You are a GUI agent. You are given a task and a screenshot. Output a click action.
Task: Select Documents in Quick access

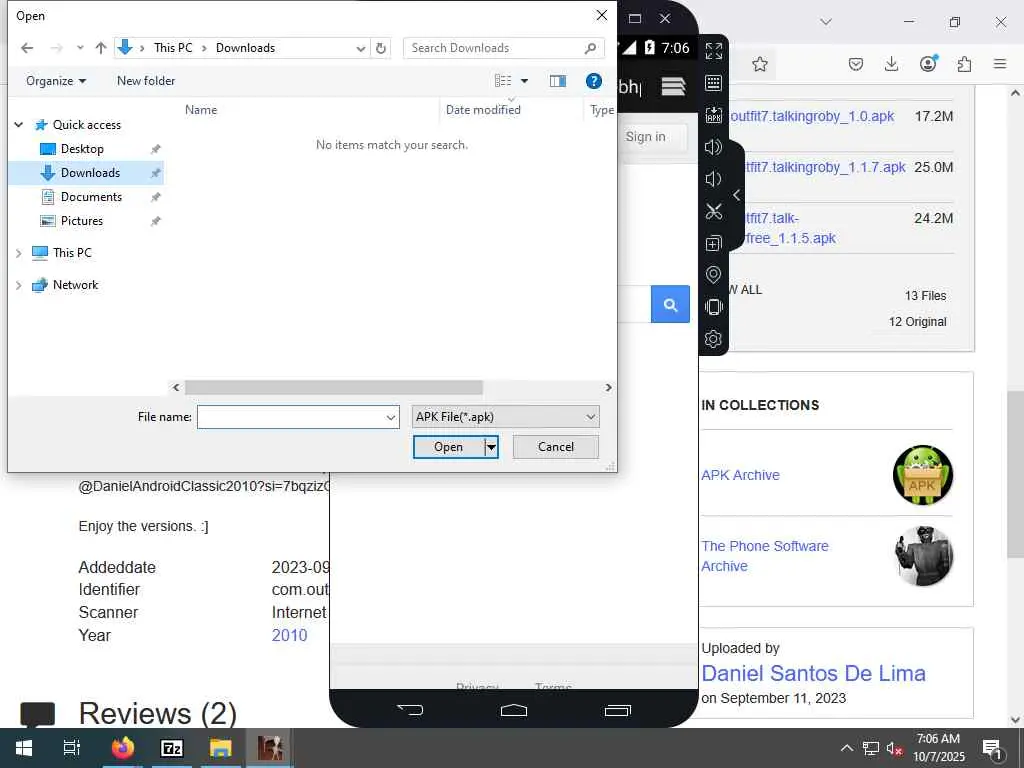pos(91,197)
